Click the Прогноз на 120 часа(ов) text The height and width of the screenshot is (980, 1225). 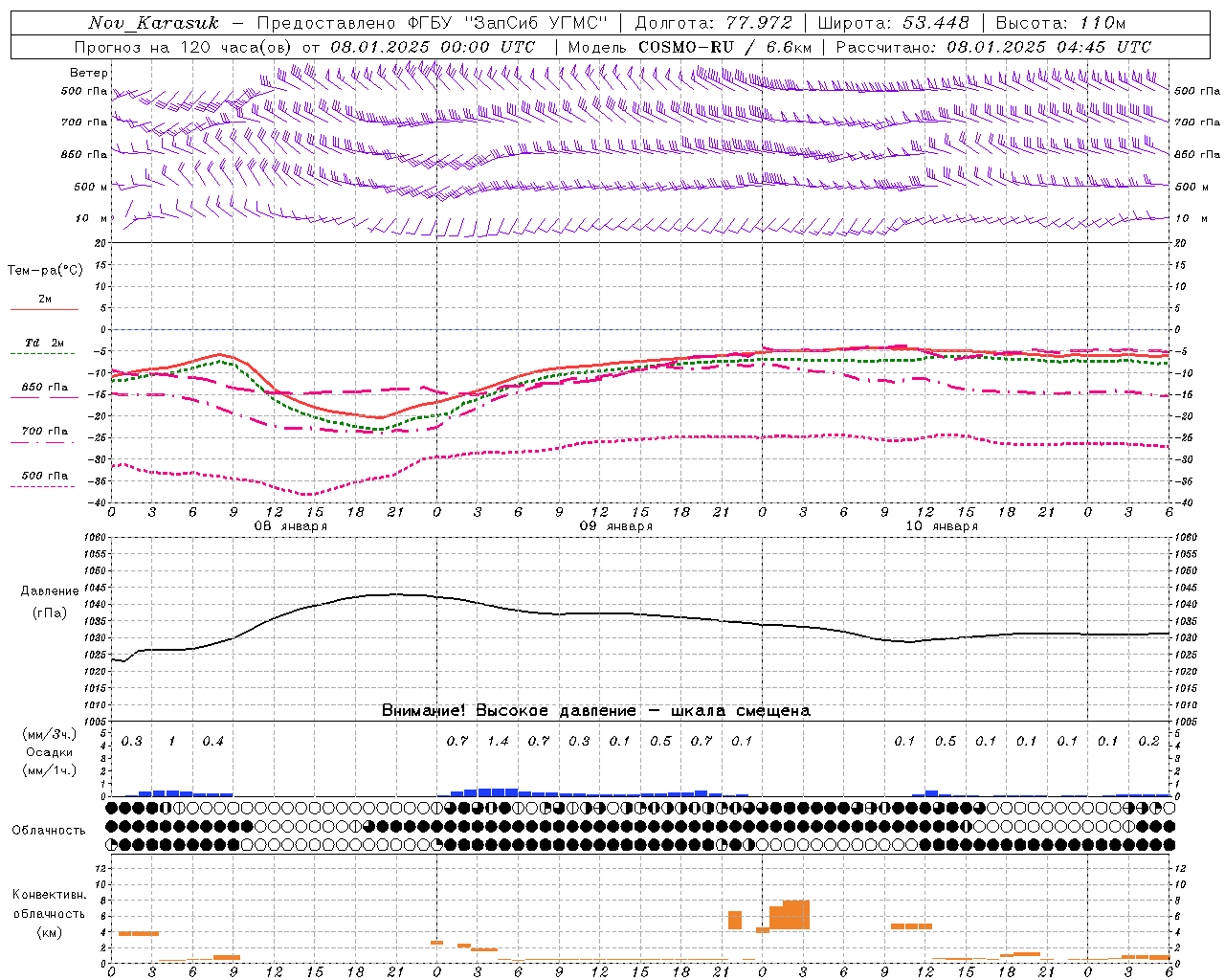pos(184,47)
